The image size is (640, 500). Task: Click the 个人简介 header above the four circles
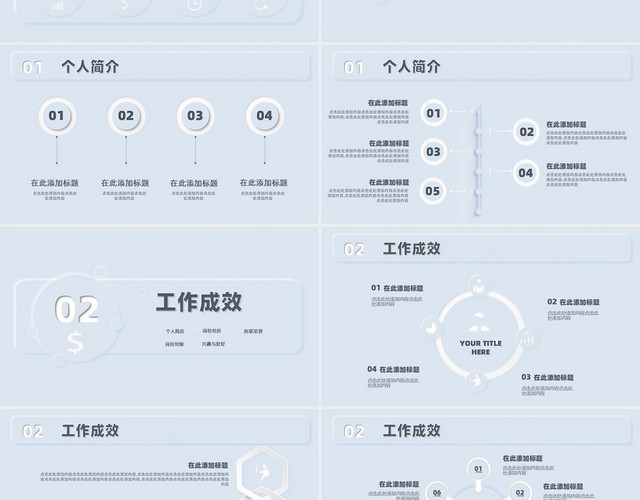pos(90,67)
